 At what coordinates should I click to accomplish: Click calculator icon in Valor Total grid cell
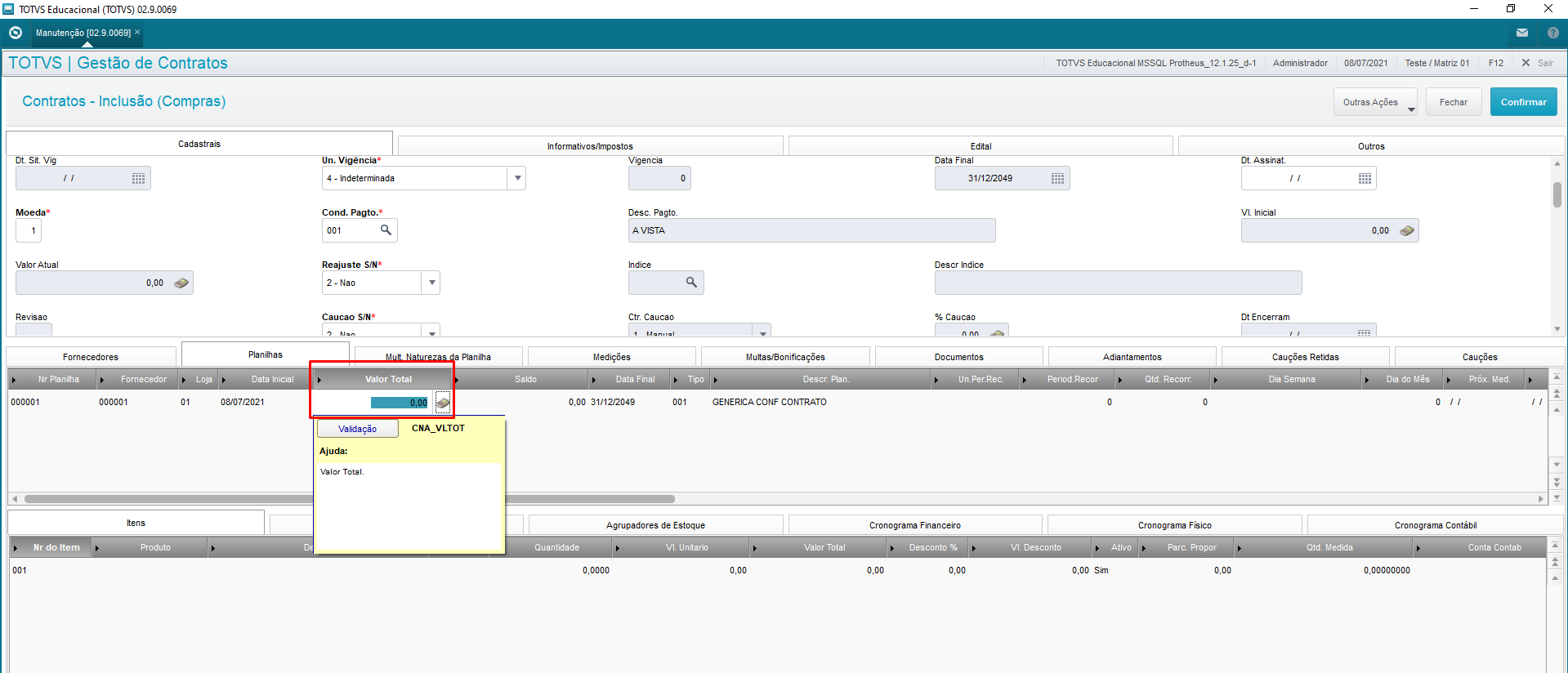(442, 402)
